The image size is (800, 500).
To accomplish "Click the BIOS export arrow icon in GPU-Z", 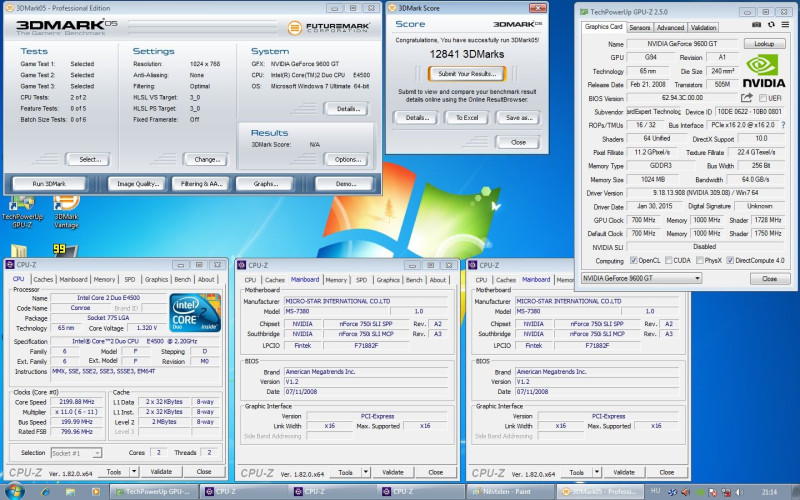I will [746, 97].
